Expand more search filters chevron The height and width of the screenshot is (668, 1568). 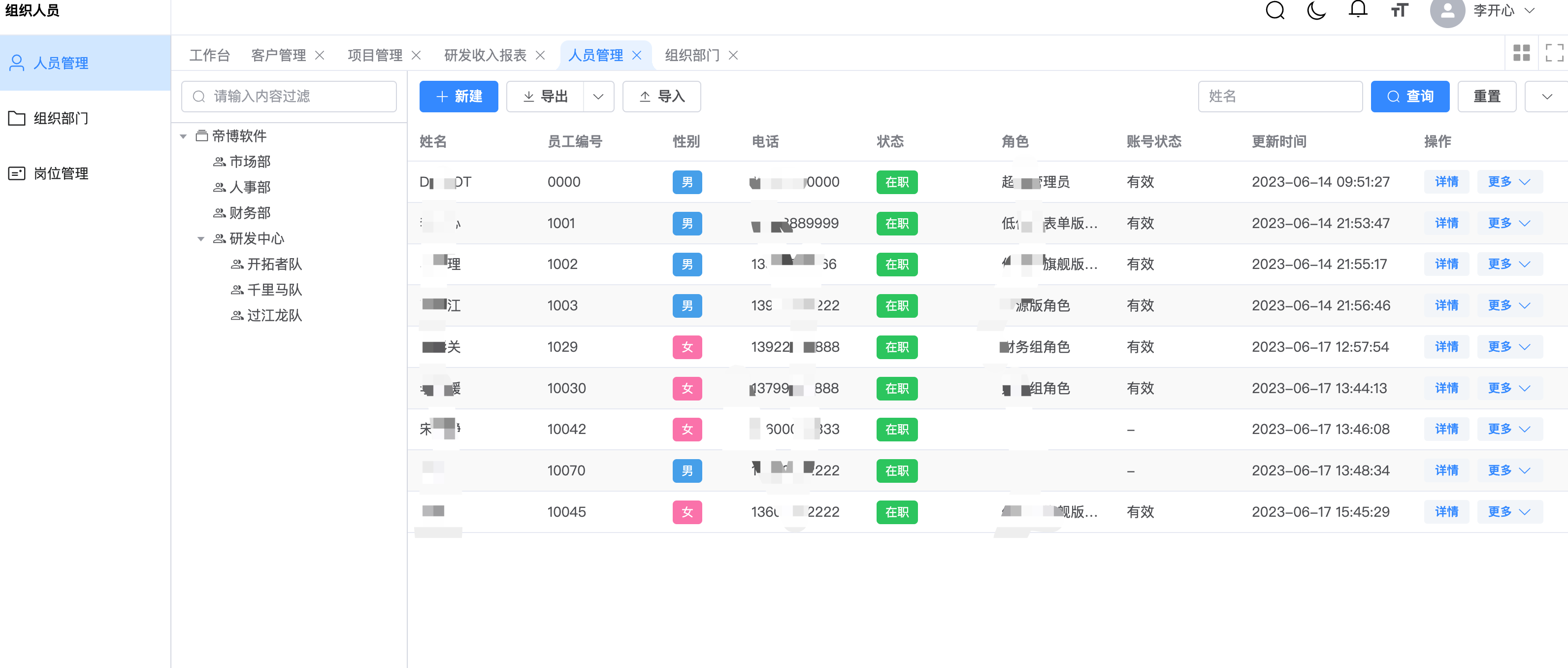point(1547,96)
